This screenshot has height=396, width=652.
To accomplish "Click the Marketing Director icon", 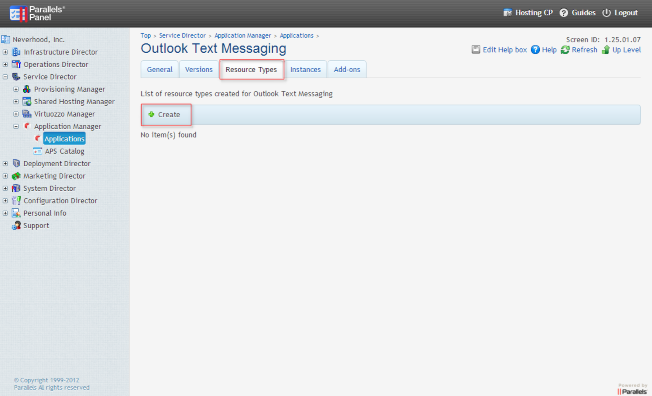I will click(16, 176).
